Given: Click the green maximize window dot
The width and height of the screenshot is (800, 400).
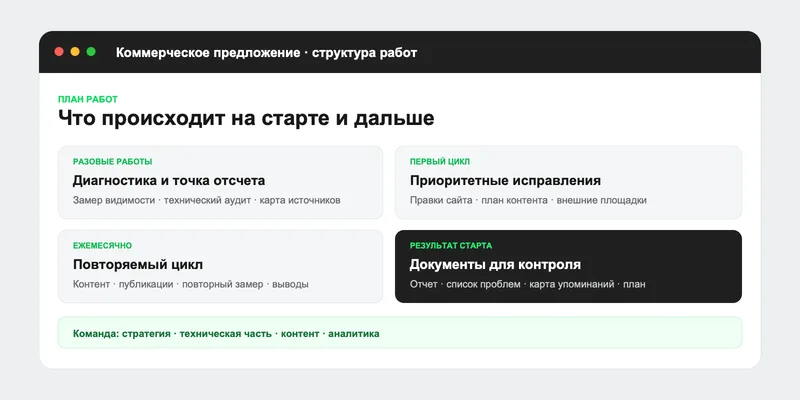Looking at the screenshot, I should pos(91,52).
